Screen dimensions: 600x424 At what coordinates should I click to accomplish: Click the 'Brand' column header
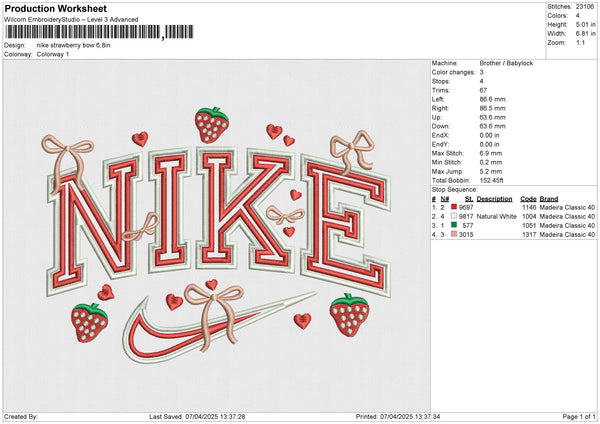coord(549,199)
